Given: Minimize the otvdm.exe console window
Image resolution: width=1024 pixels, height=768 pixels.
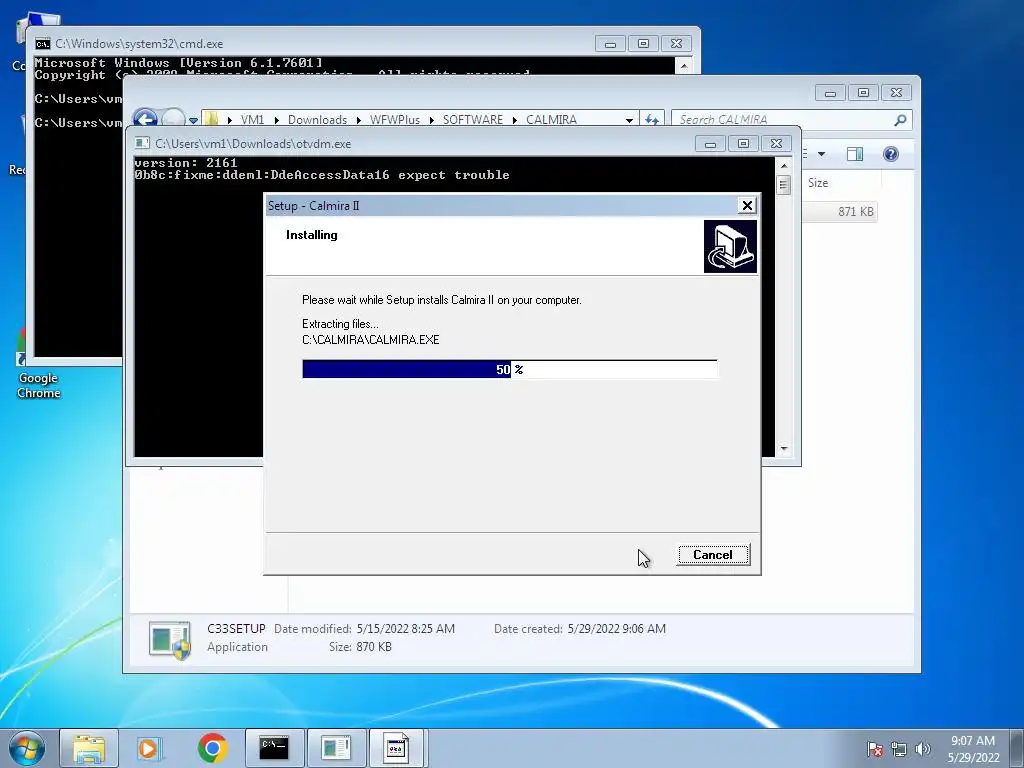Looking at the screenshot, I should click(710, 144).
